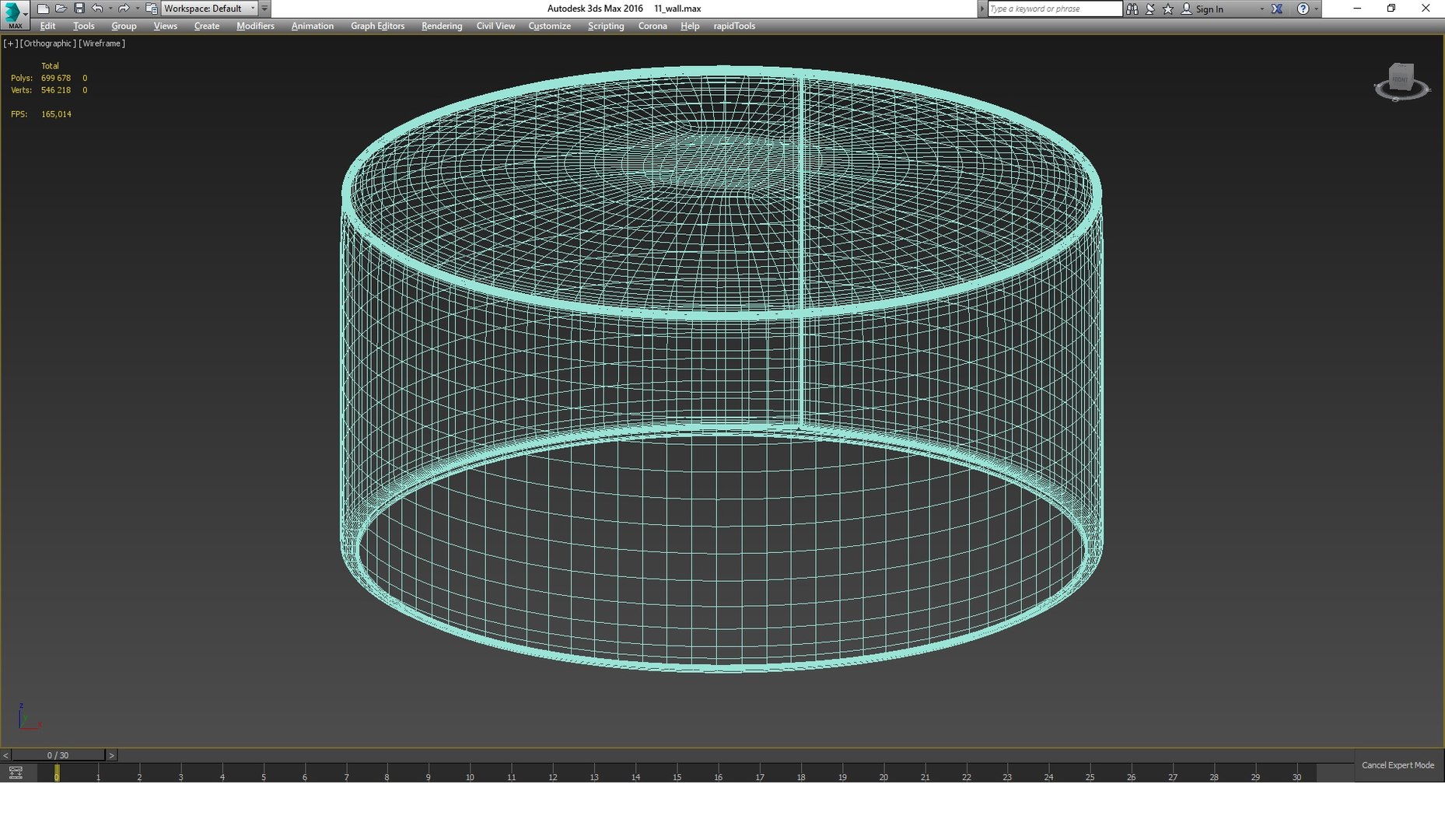
Task: Open the Graph Editors menu
Action: tap(377, 26)
